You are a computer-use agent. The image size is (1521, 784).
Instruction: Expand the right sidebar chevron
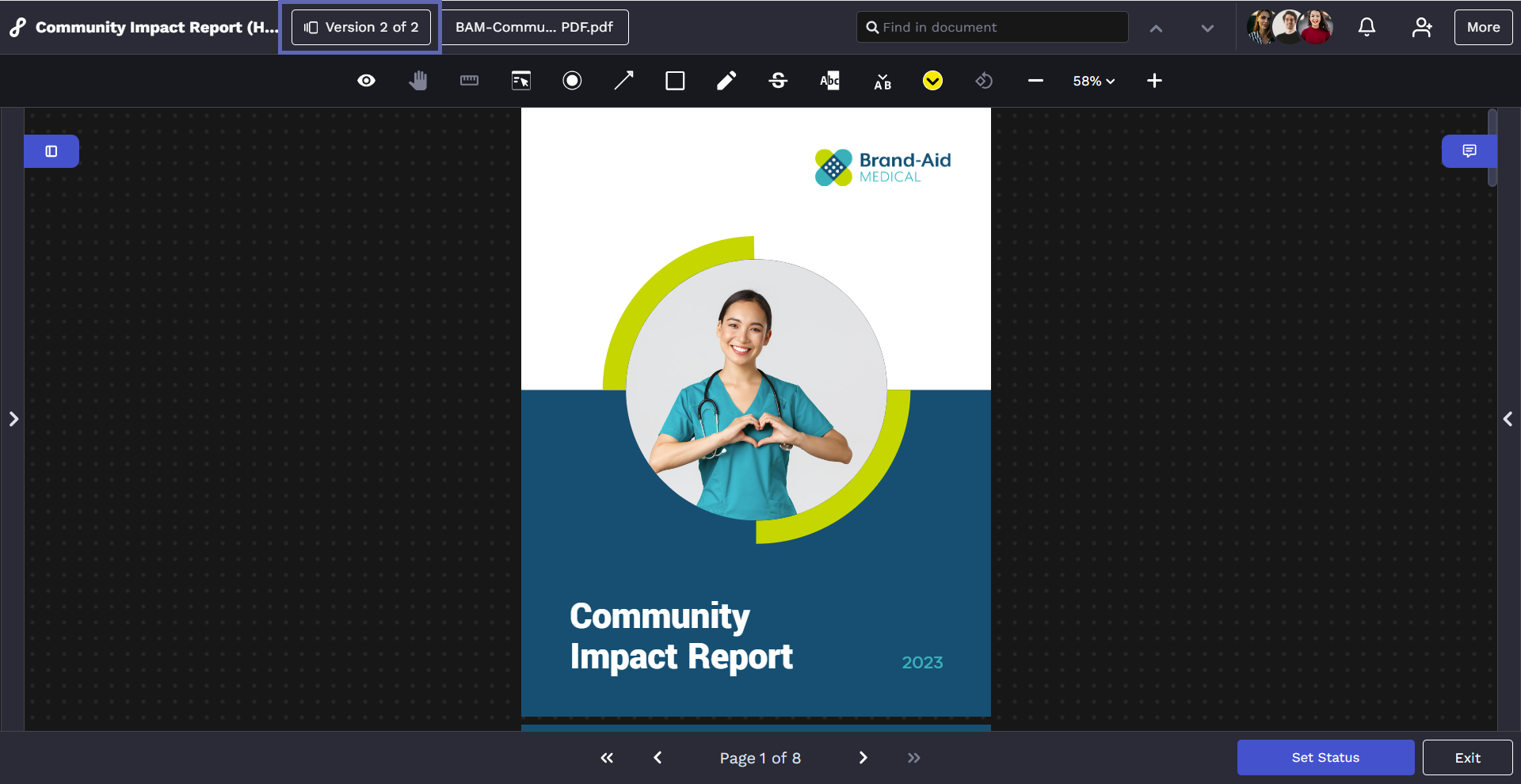click(1508, 419)
